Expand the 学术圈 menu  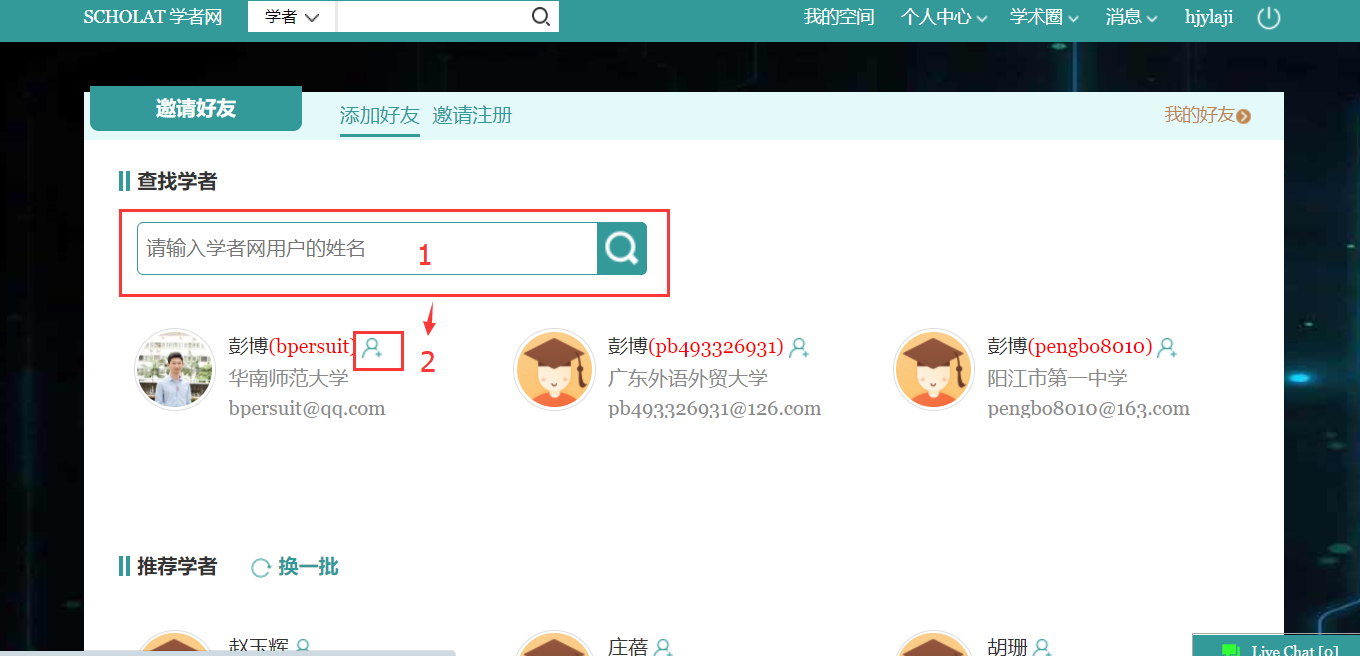[x=1044, y=17]
